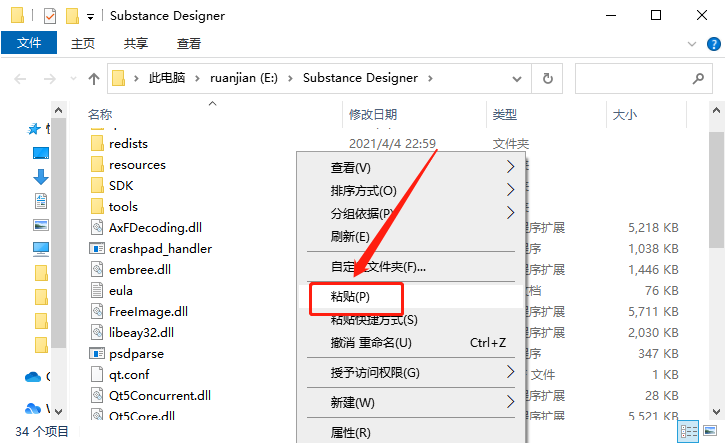Screen dimensions: 726x443
Task: Select the embree.dll file icon
Action: [x=97, y=269]
